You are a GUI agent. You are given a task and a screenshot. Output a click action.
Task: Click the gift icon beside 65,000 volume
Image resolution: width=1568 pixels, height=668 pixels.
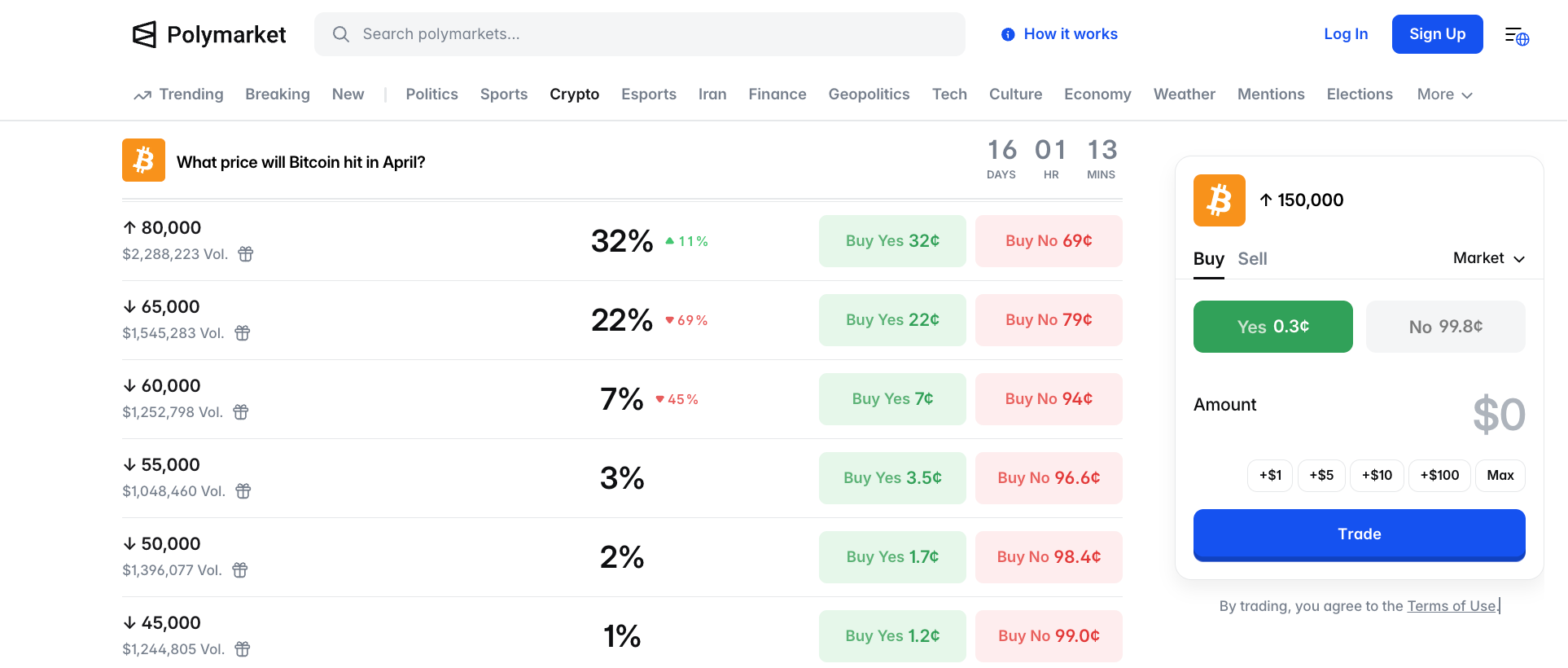coord(243,333)
